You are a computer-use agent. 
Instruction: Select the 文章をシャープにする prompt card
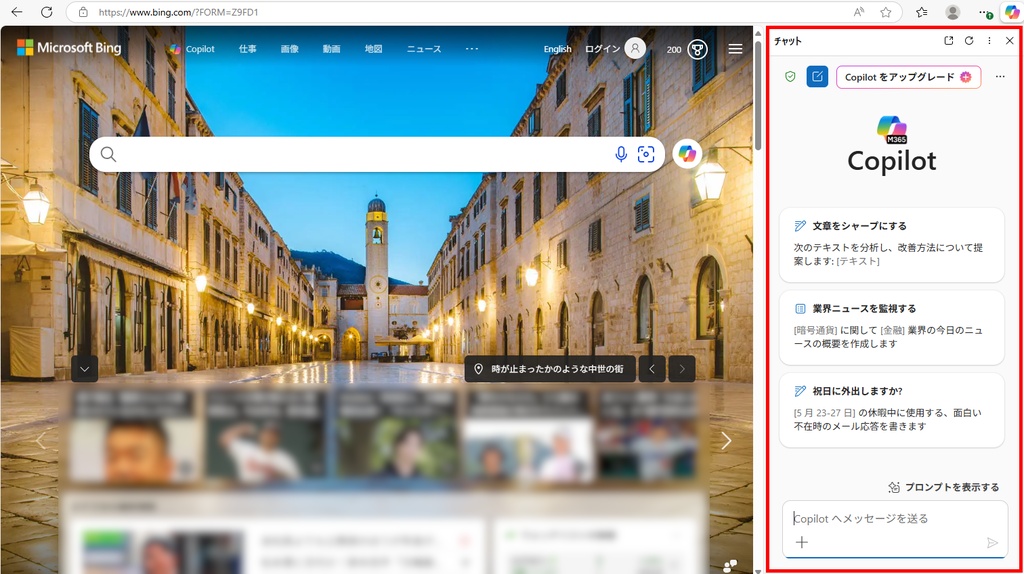[x=891, y=245]
